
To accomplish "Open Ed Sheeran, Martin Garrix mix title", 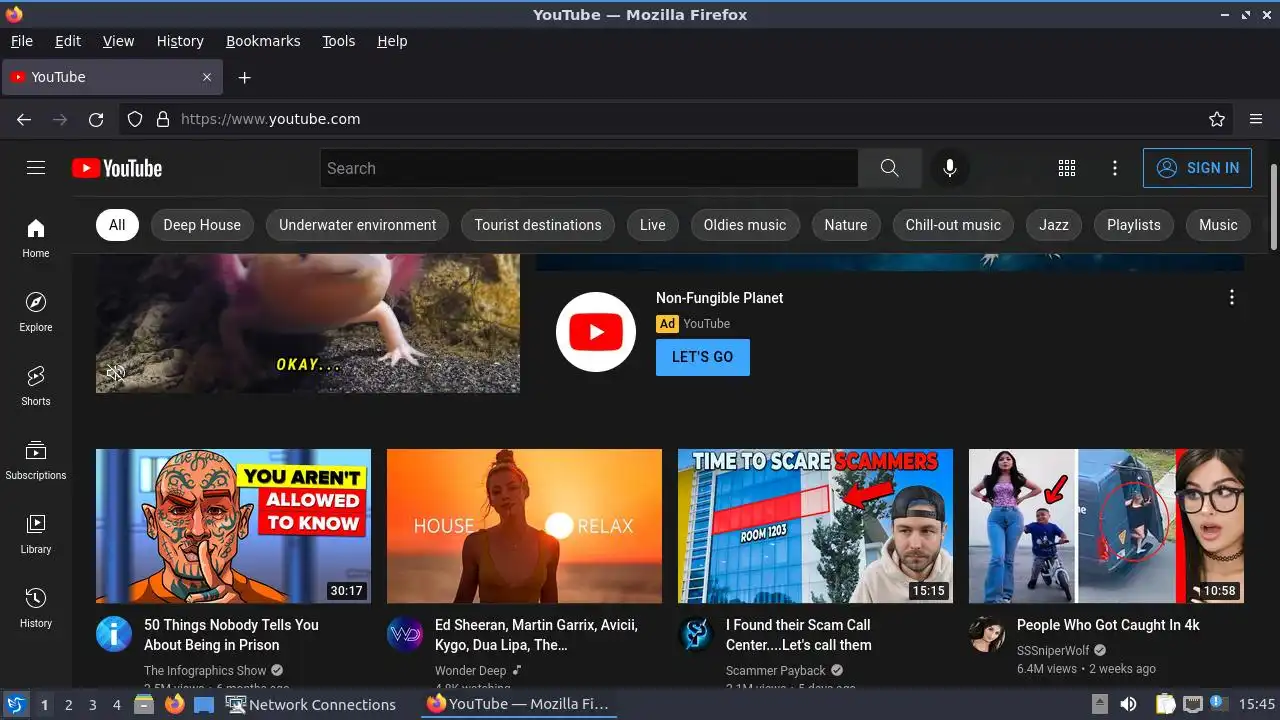I will 536,635.
